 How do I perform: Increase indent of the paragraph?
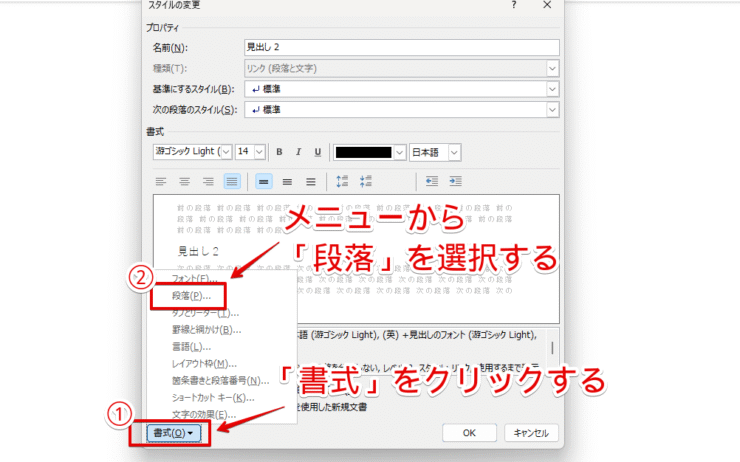coord(455,181)
